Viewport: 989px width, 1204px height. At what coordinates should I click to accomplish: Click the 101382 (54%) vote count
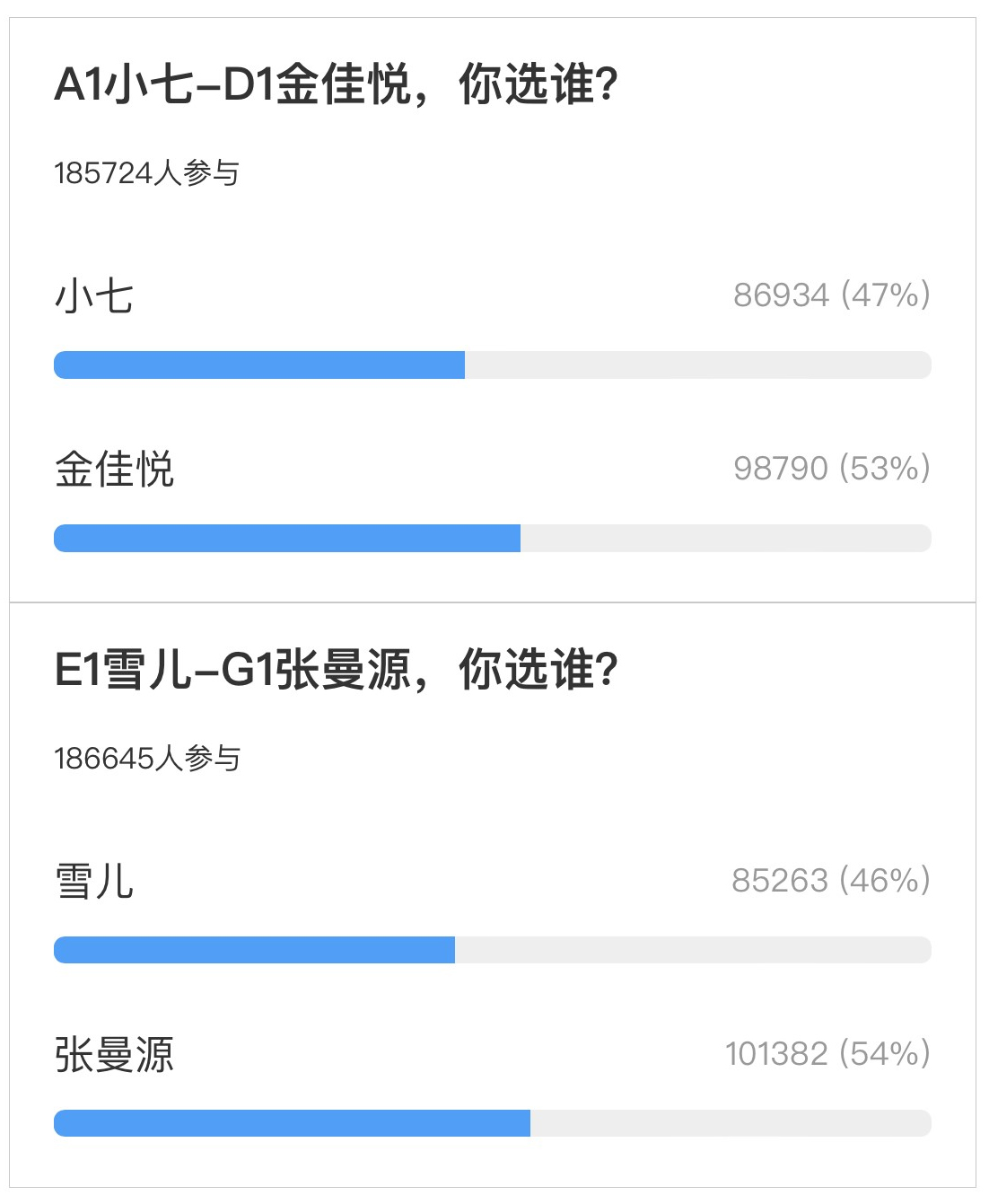tap(827, 1053)
